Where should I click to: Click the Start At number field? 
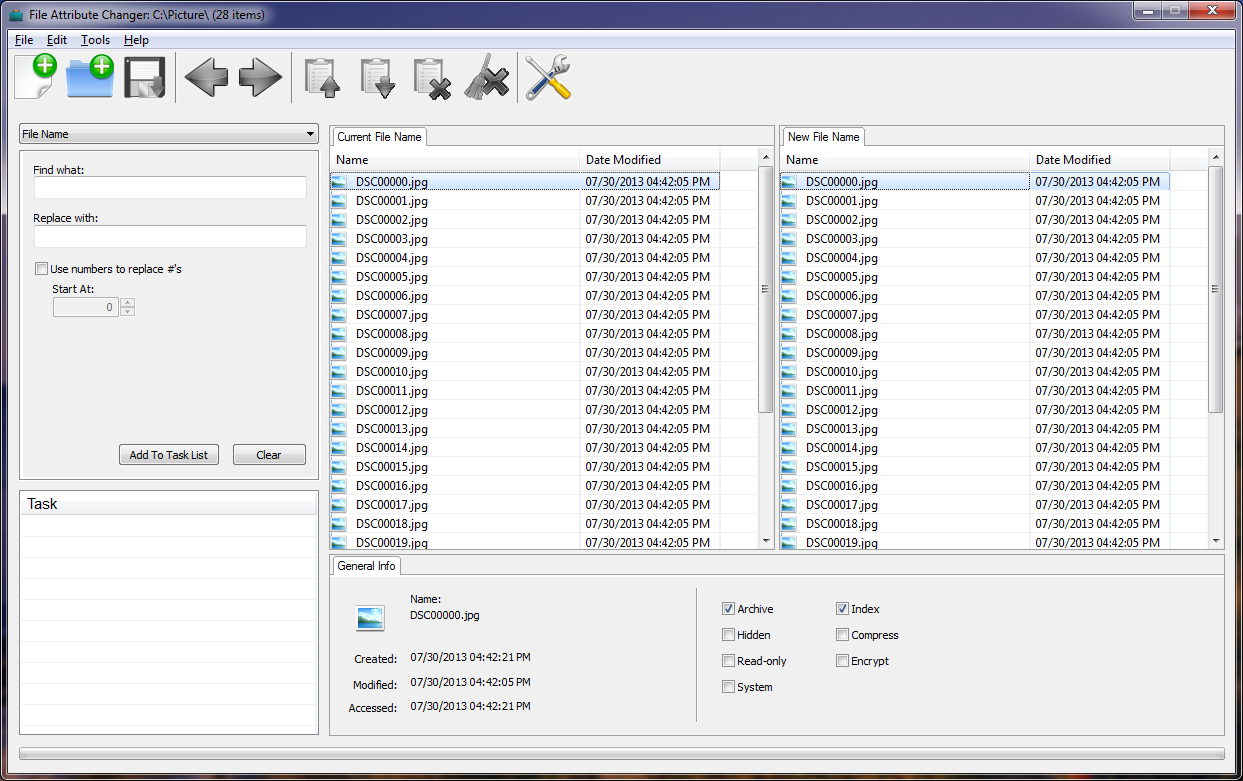click(x=86, y=307)
